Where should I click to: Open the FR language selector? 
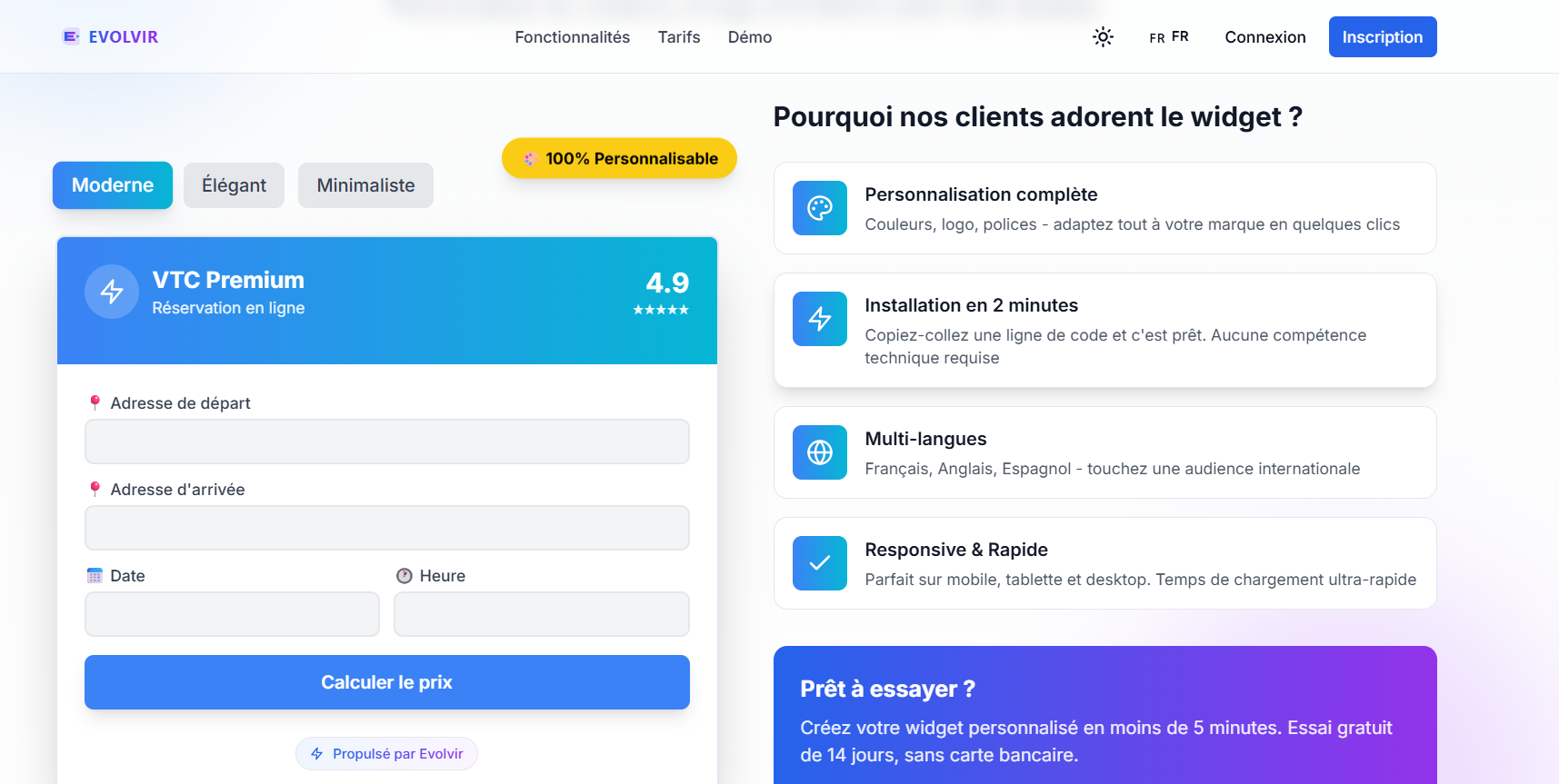point(1168,37)
